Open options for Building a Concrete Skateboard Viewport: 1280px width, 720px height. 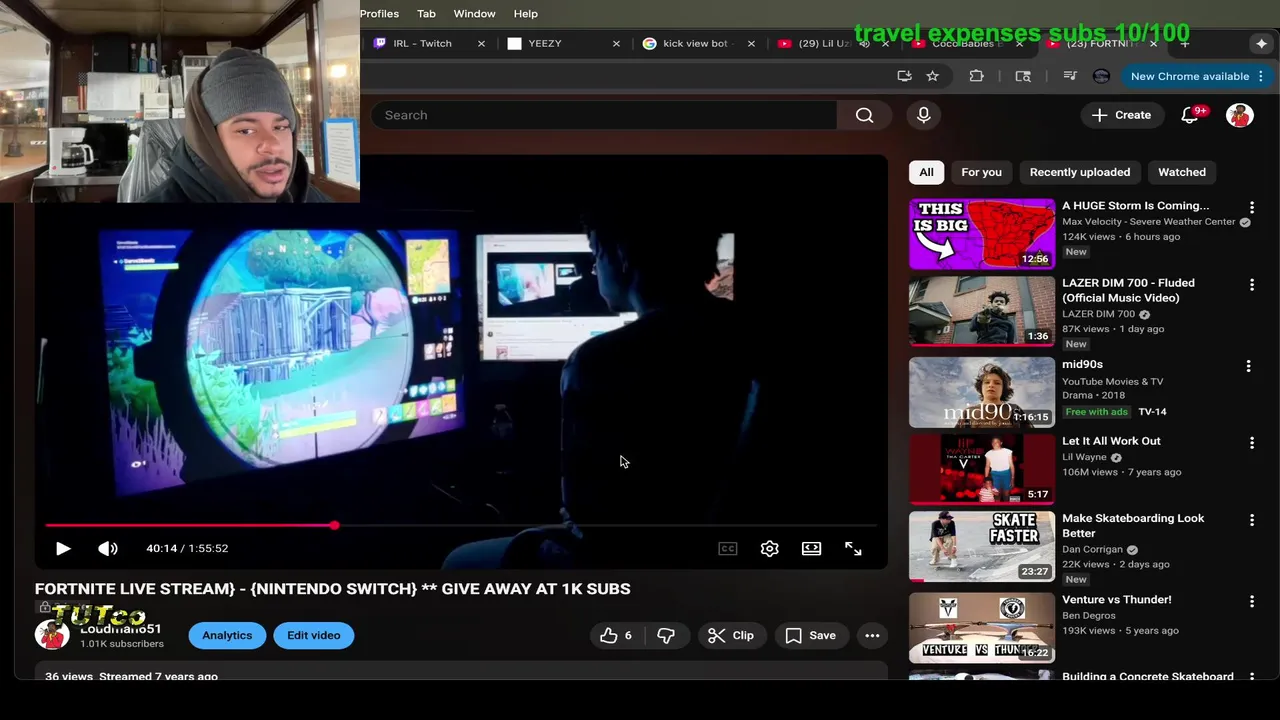click(1251, 677)
